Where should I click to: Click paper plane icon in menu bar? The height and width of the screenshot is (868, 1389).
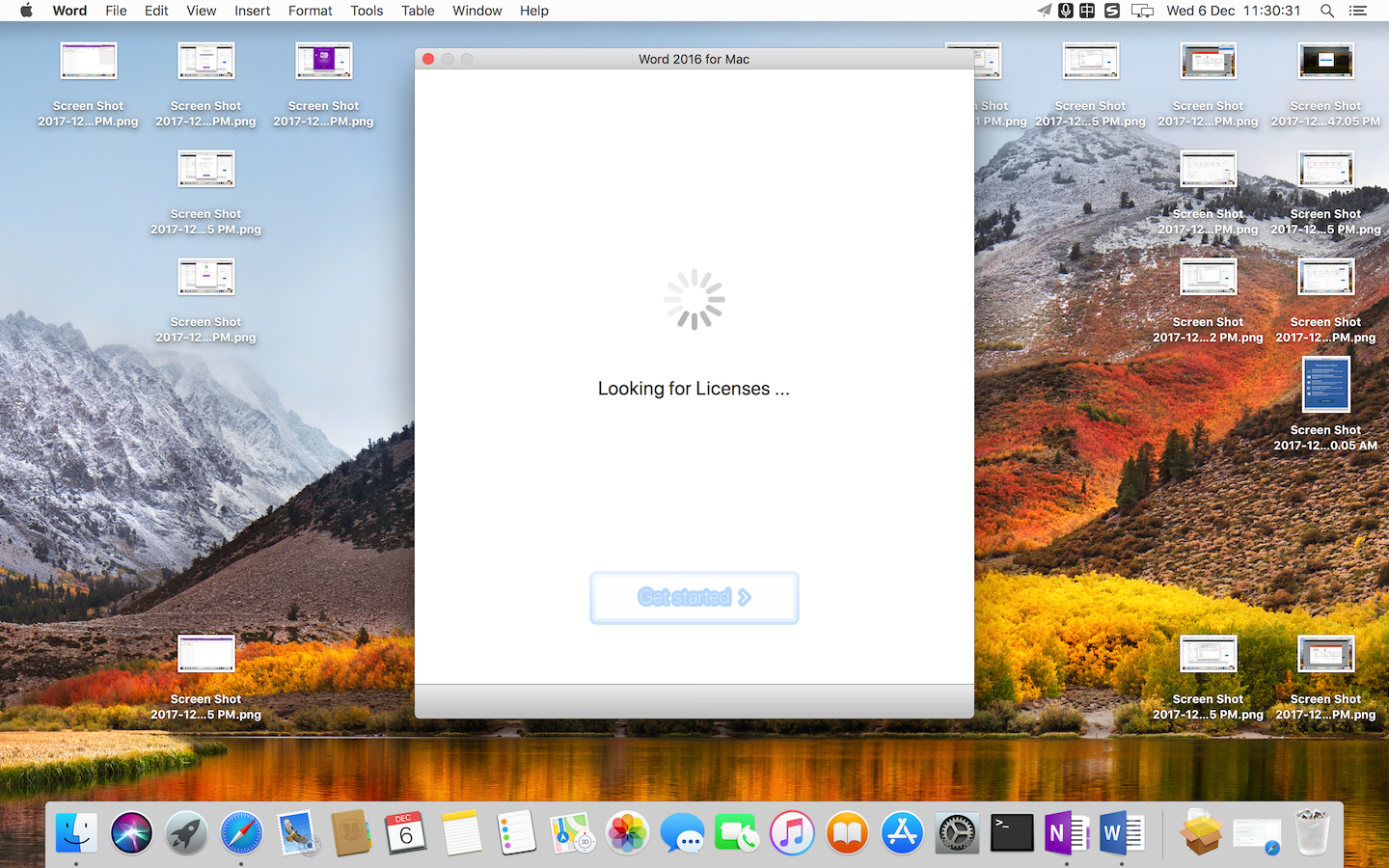click(1044, 11)
